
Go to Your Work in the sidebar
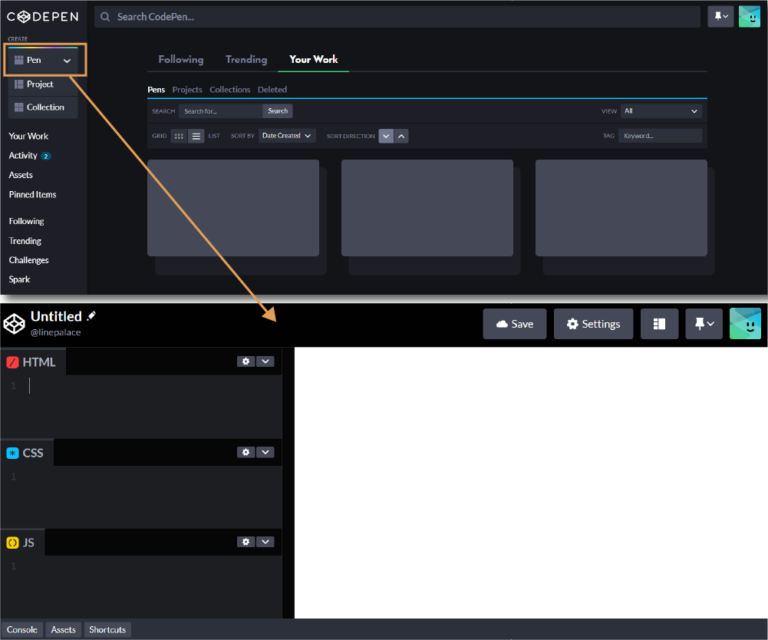pos(28,136)
